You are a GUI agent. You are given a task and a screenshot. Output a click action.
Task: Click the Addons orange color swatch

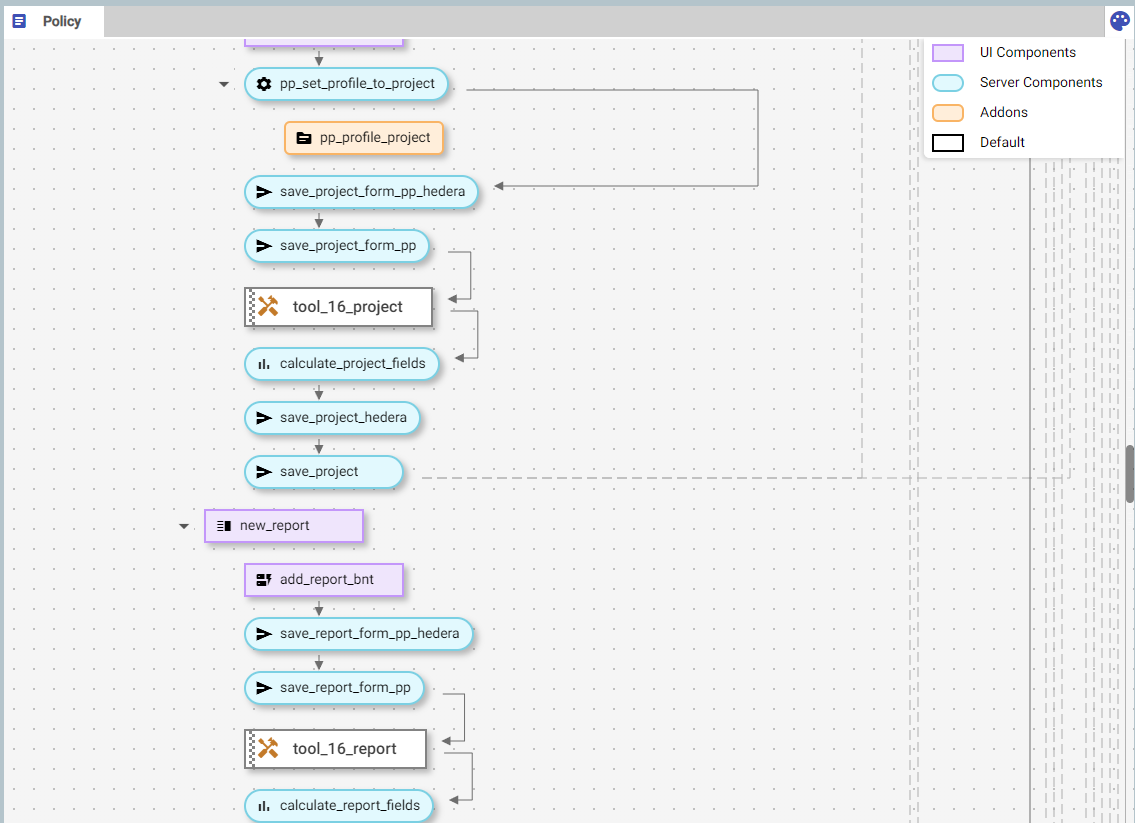click(x=947, y=113)
